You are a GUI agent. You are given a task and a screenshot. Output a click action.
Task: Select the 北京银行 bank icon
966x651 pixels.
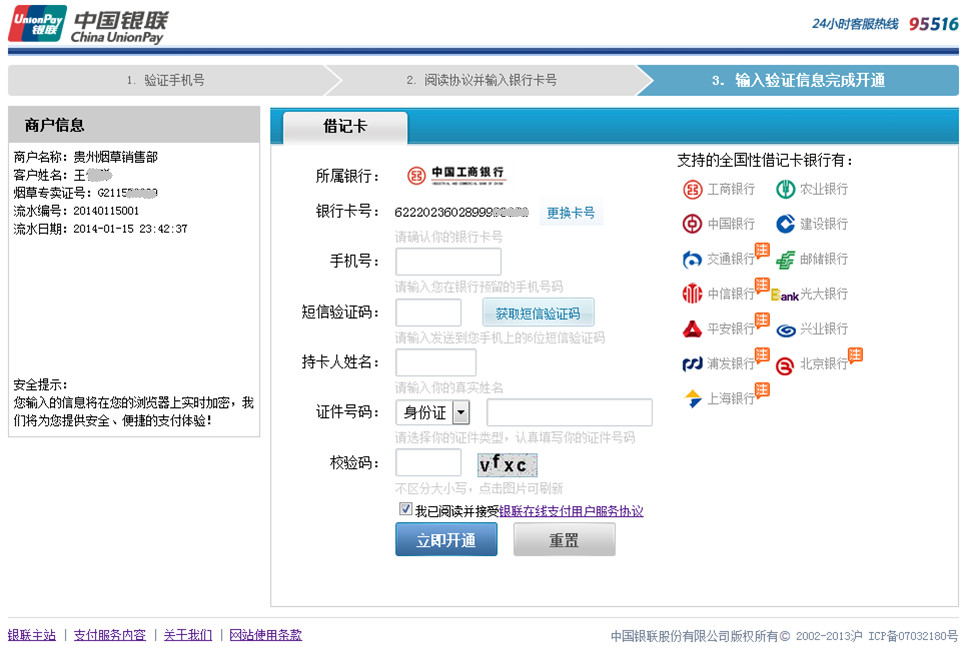(785, 365)
